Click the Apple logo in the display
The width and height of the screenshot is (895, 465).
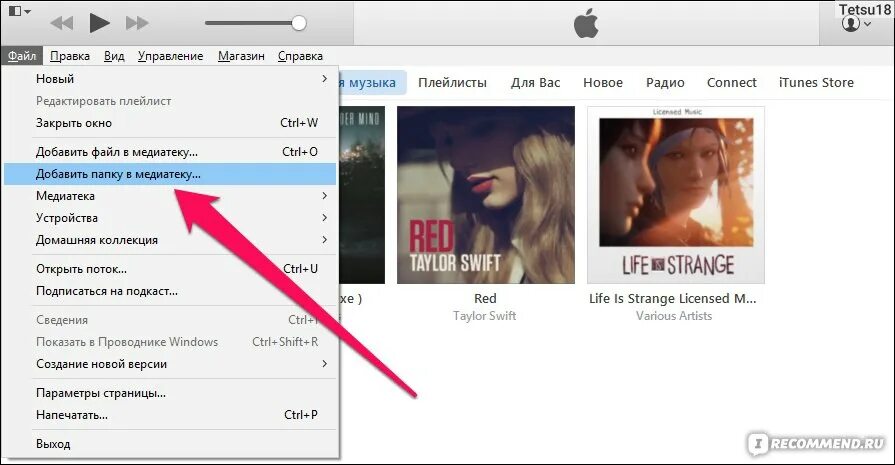point(586,25)
